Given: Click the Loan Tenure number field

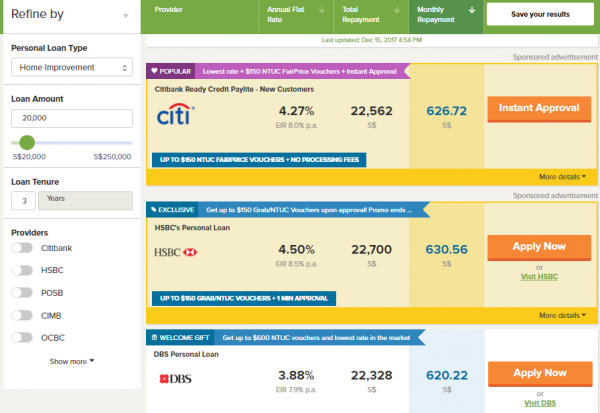Looking at the screenshot, I should [x=23, y=201].
